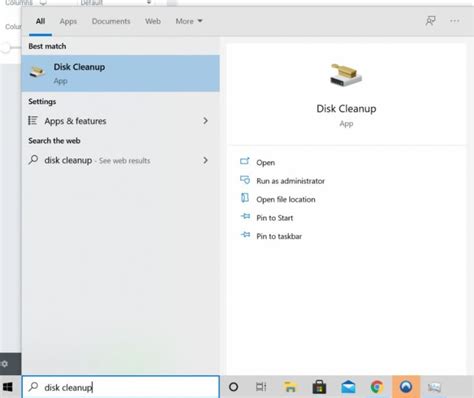The height and width of the screenshot is (398, 474).
Task: Switch to the Apps search tab
Action: (x=68, y=21)
